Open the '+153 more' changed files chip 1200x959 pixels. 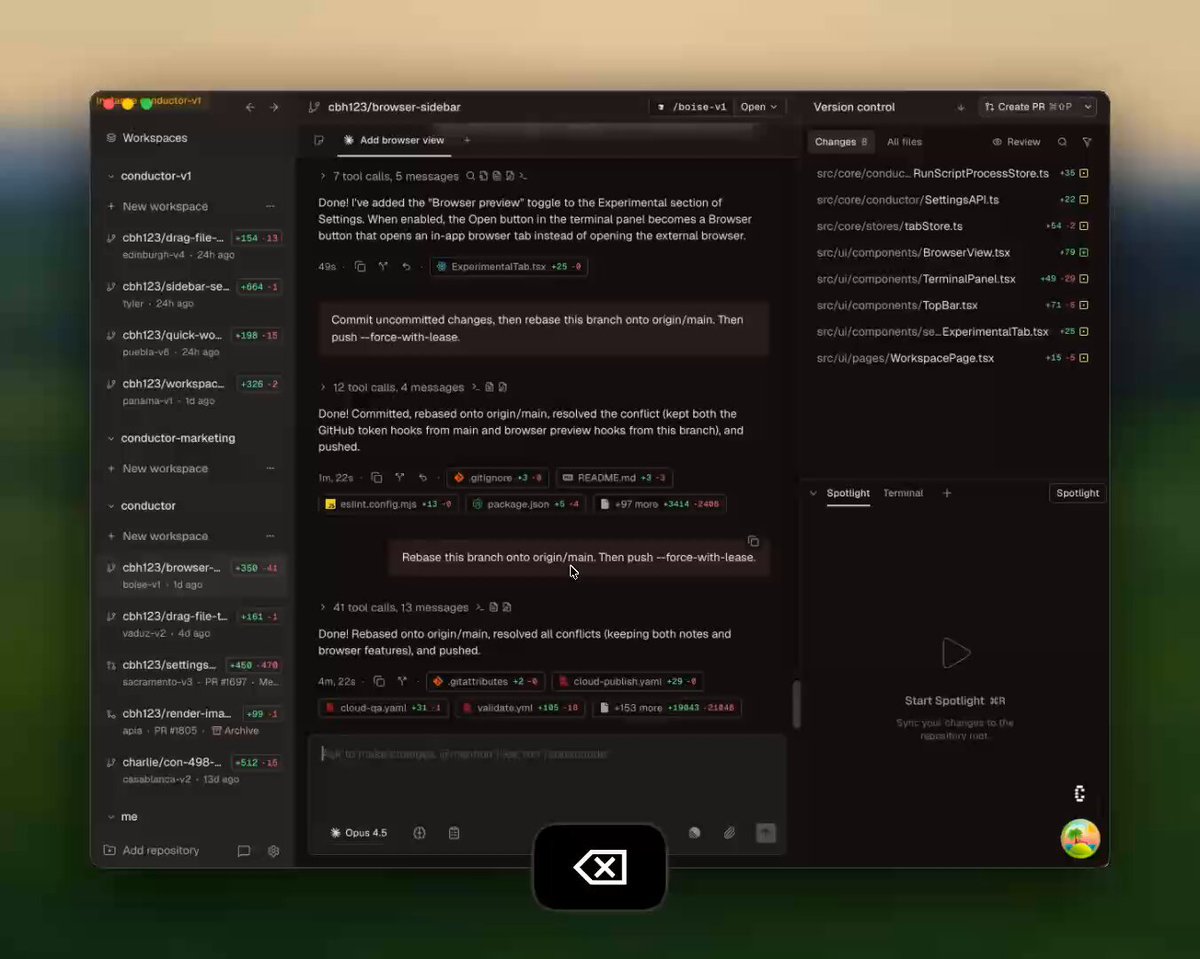pos(667,708)
